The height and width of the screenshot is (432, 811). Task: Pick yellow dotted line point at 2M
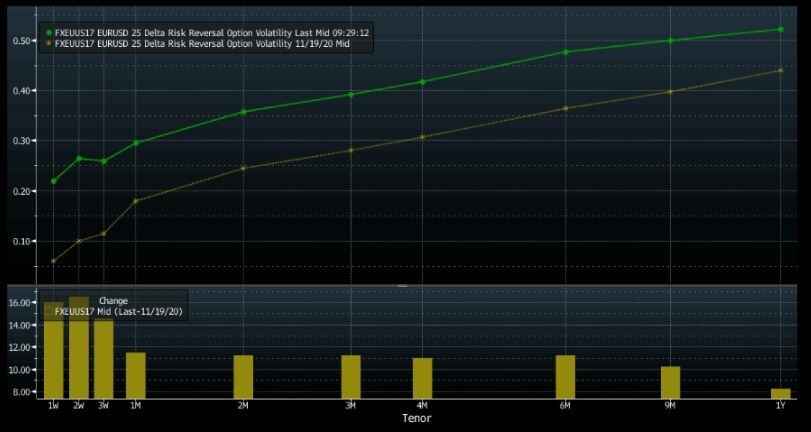pos(244,168)
